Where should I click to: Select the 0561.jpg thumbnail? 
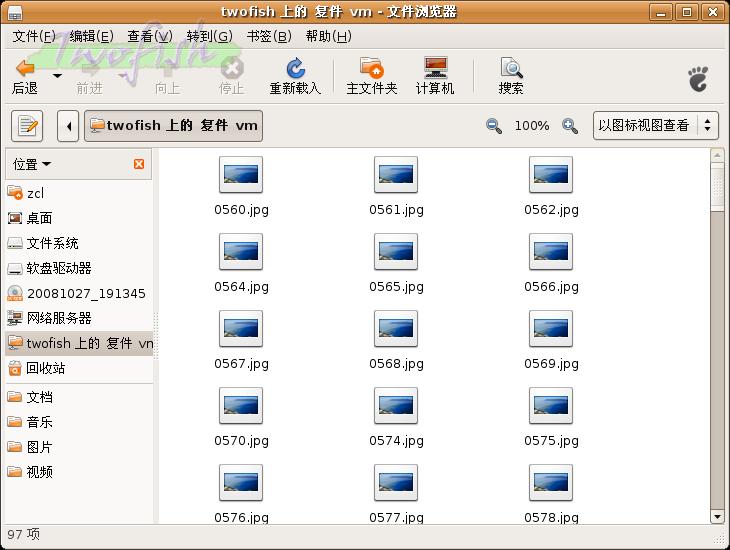(396, 175)
